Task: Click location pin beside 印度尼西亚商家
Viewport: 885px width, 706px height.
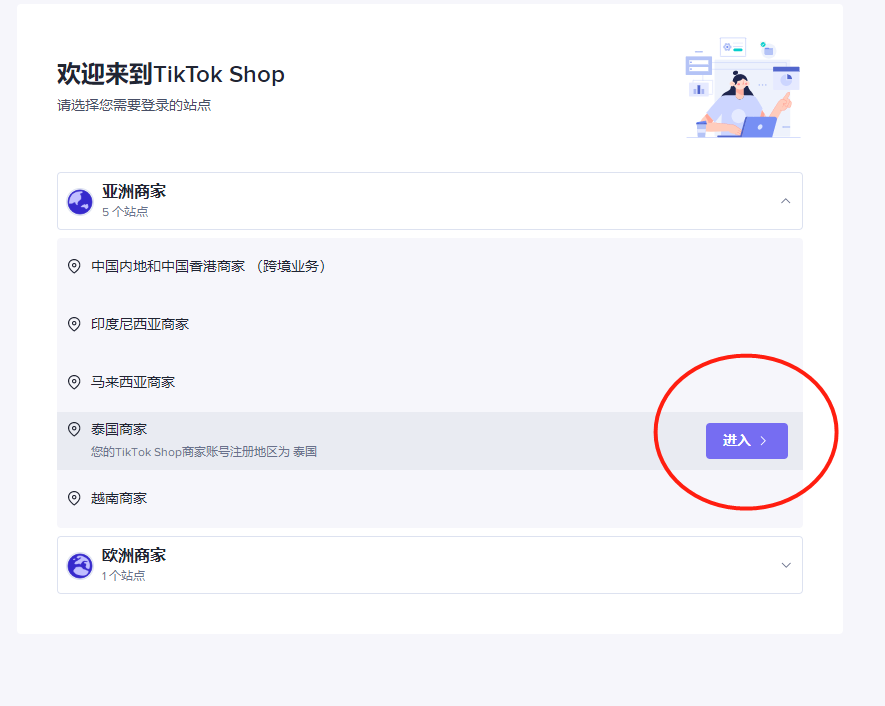Action: coord(74,325)
